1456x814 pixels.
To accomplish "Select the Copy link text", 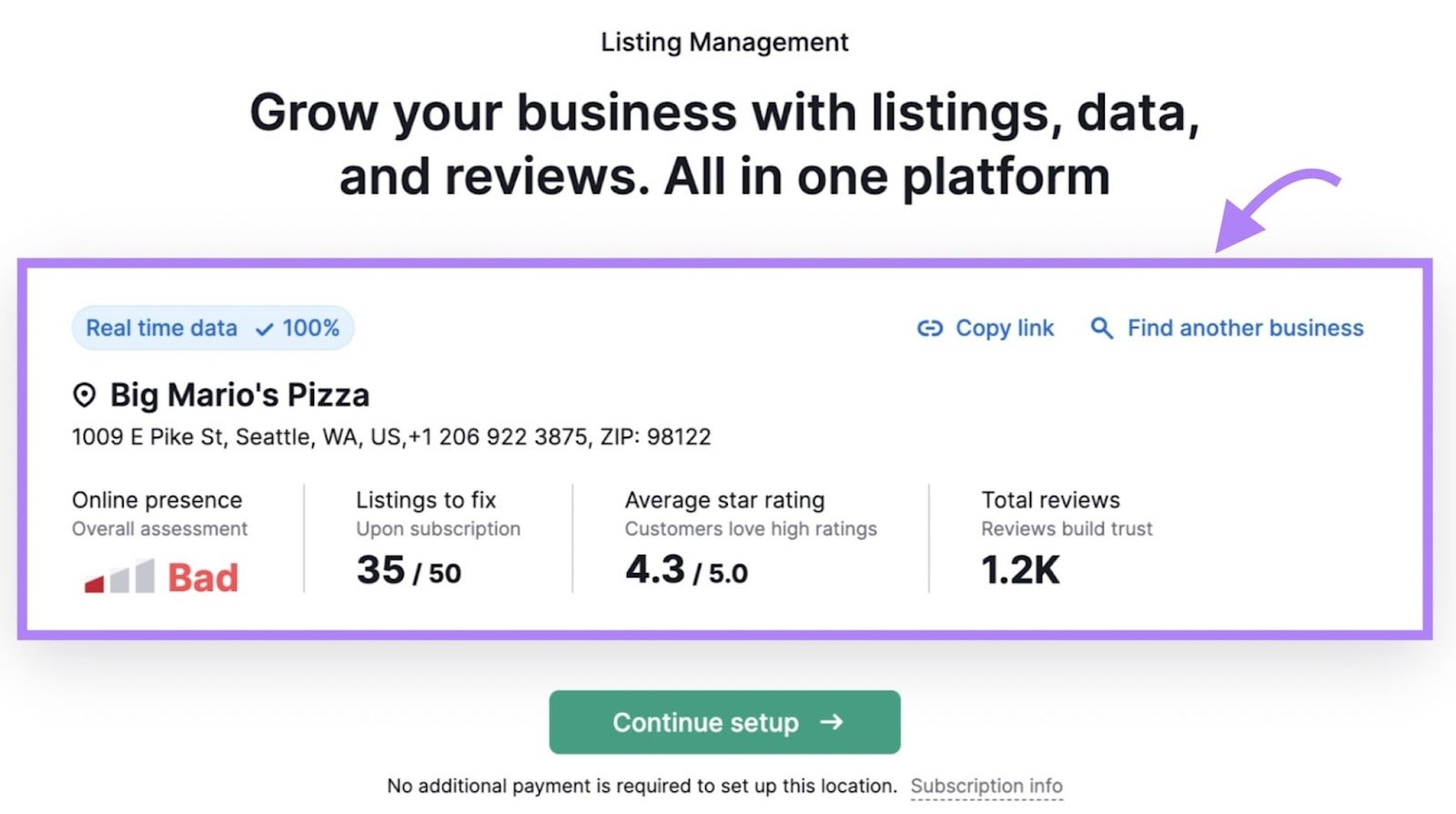I will [1004, 328].
